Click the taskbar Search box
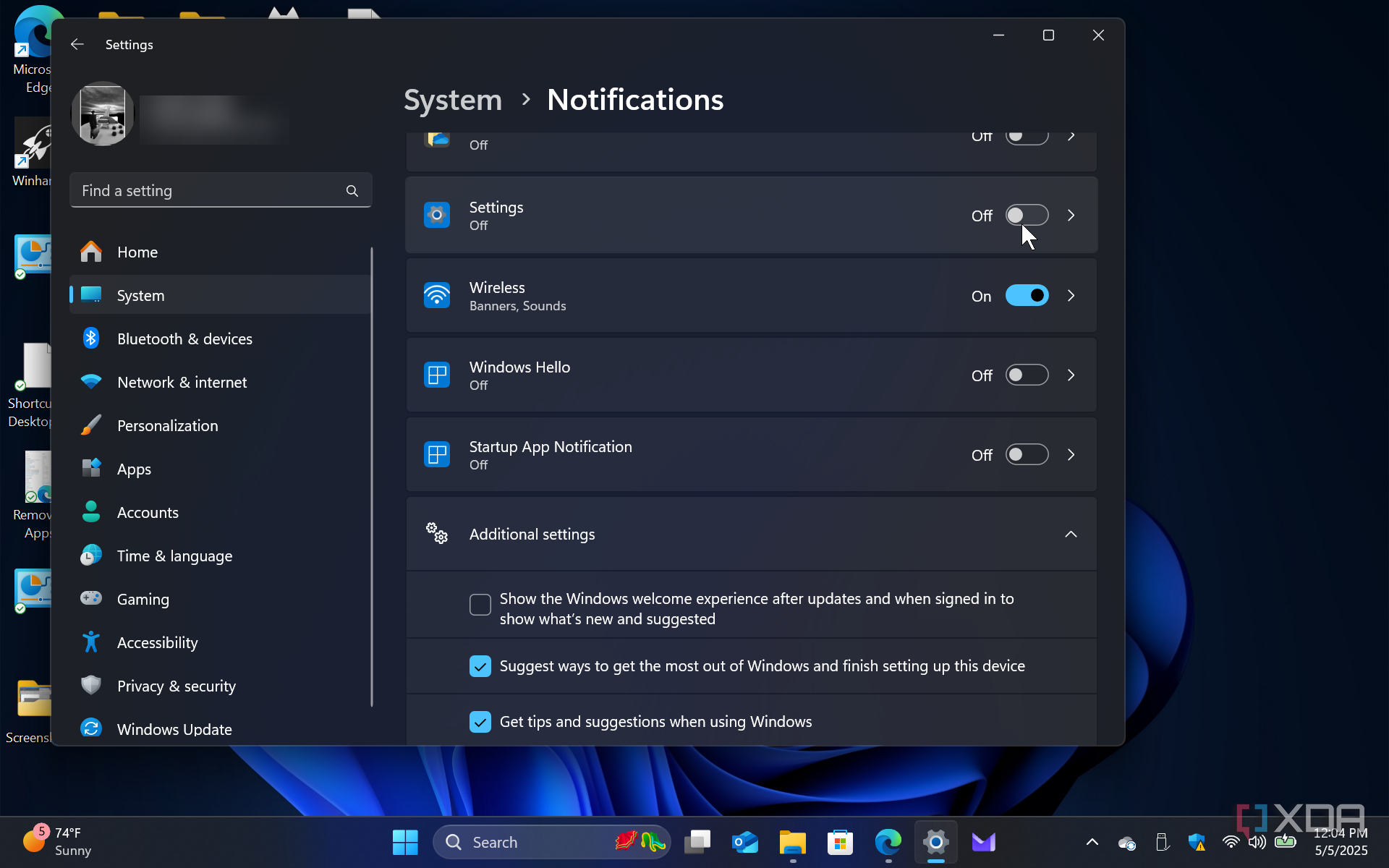The width and height of the screenshot is (1389, 868). point(552,842)
